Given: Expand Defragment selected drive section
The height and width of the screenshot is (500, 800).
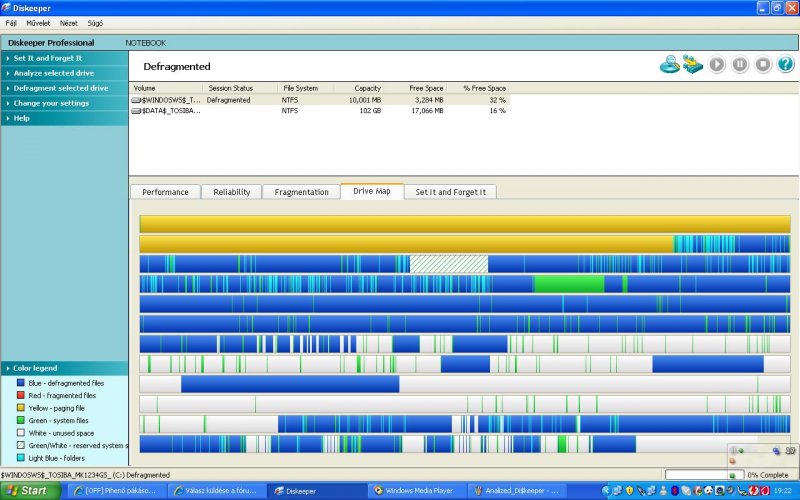Looking at the screenshot, I should pyautogui.click(x=64, y=88).
